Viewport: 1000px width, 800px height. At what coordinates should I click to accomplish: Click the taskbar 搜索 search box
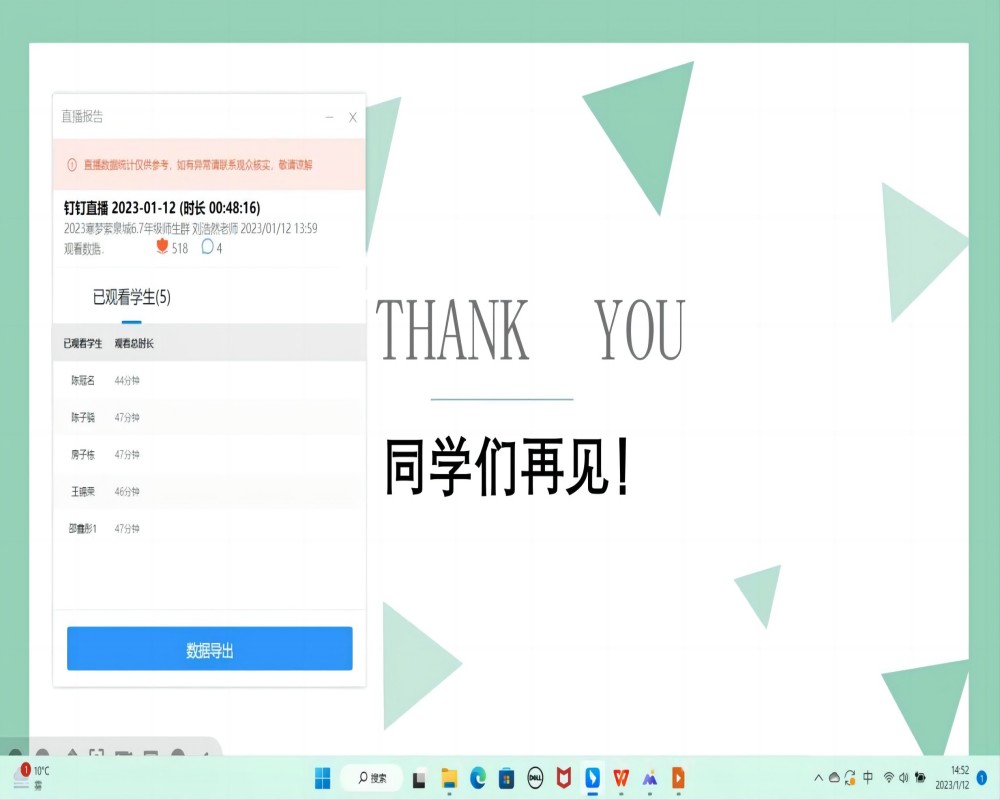[x=372, y=778]
